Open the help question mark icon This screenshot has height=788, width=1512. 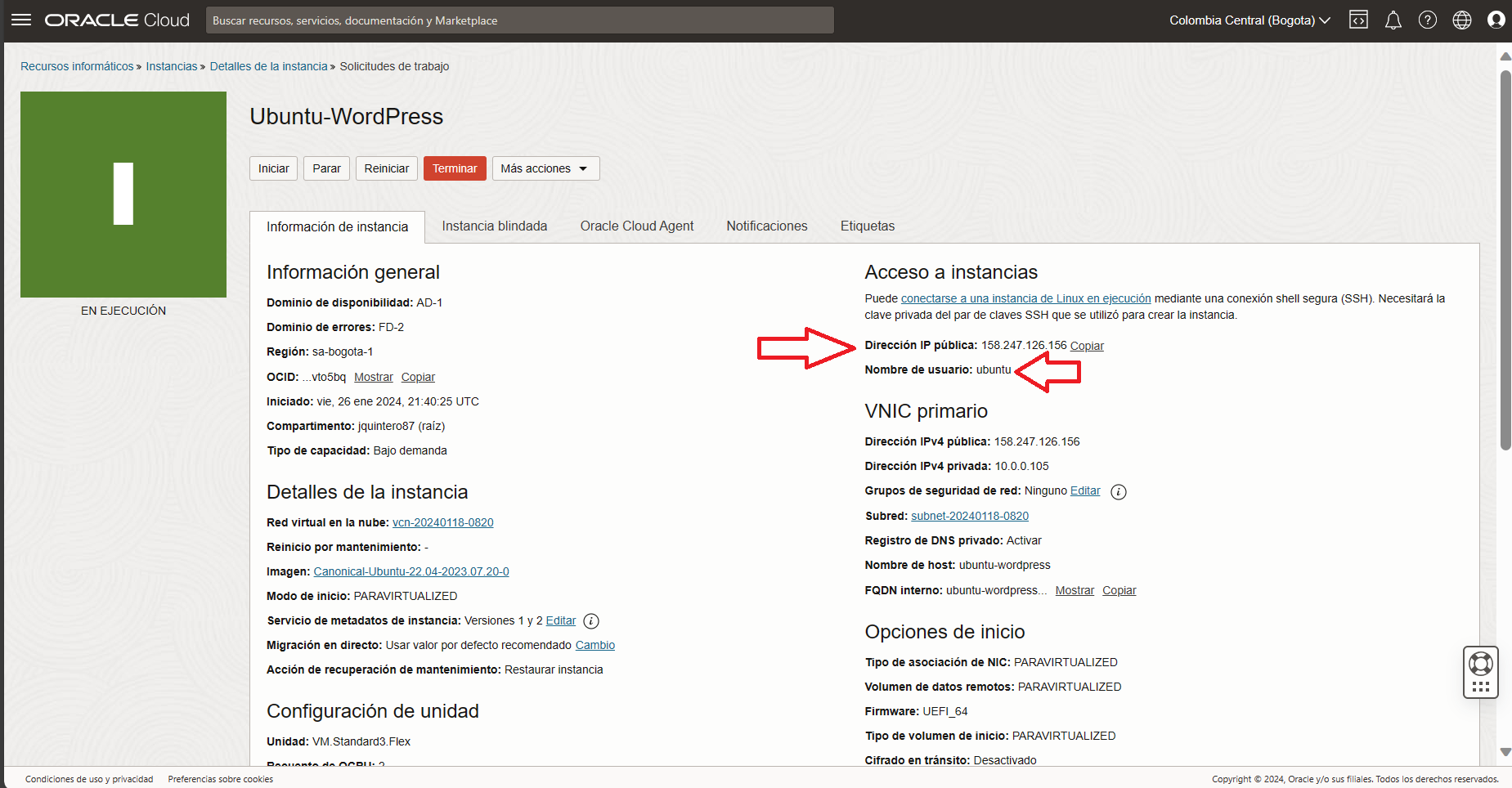coord(1428,20)
